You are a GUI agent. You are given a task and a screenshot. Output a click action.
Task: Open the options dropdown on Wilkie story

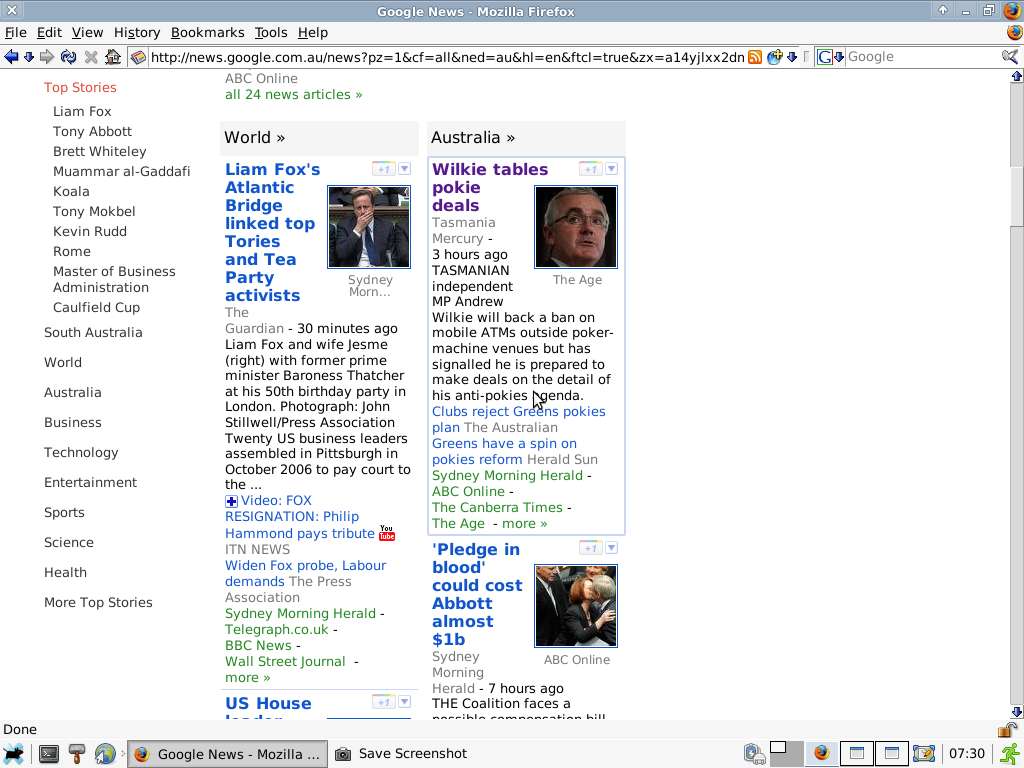(x=611, y=169)
